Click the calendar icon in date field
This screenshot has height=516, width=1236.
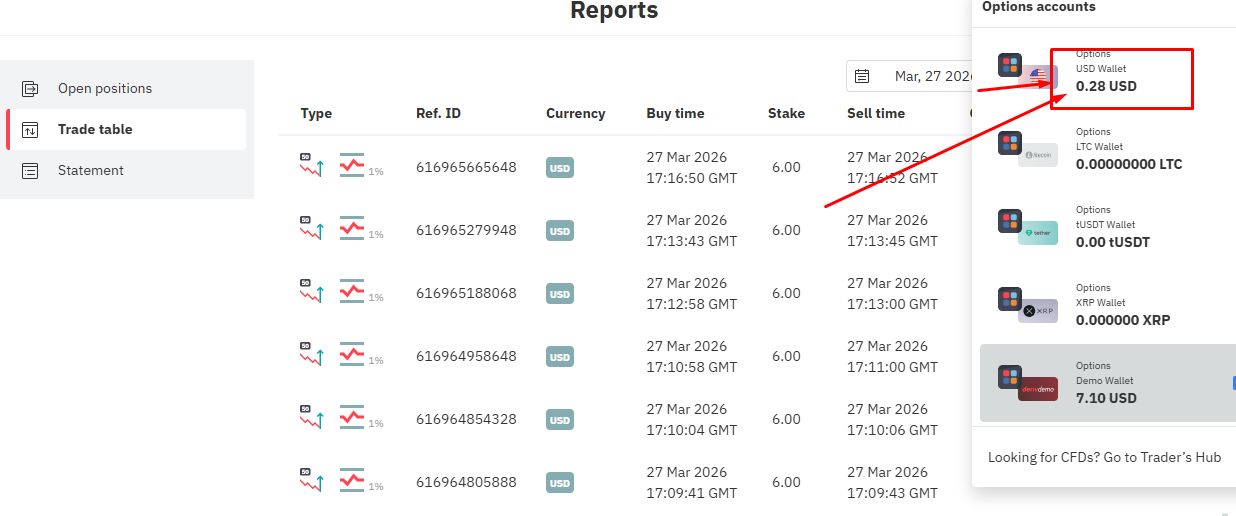click(862, 76)
